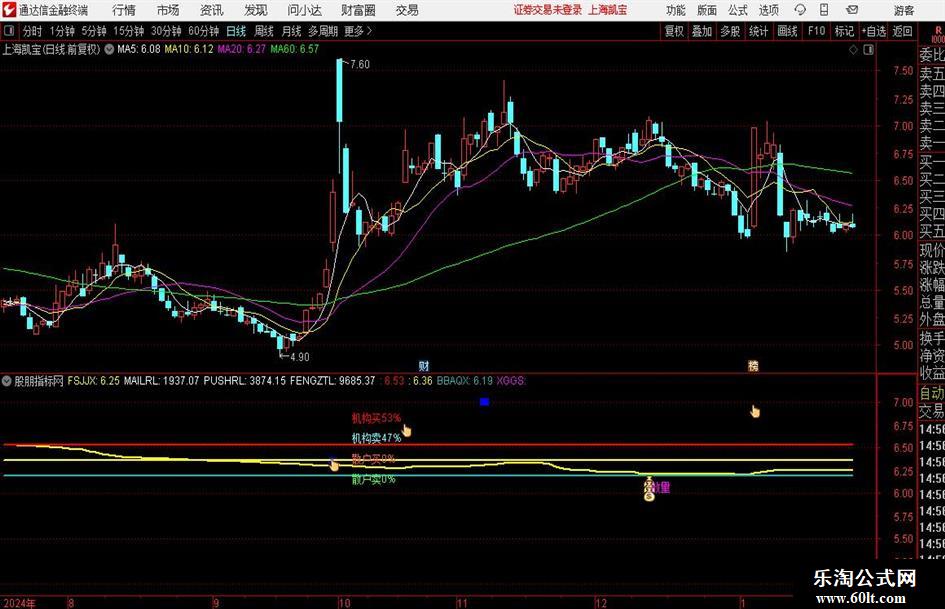Click the 自动 label in right panel

click(x=932, y=393)
